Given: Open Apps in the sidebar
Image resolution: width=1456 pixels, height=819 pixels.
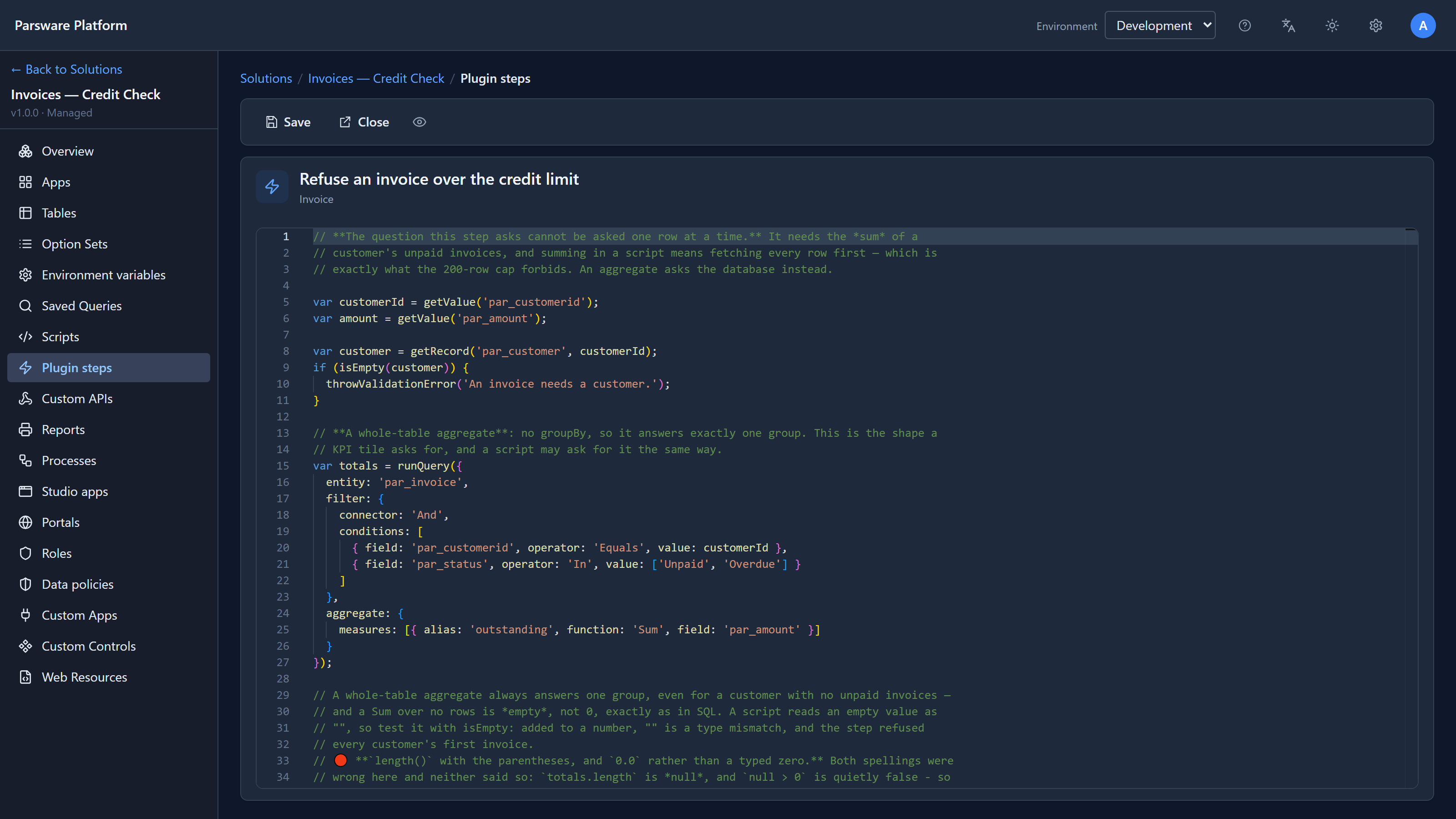Looking at the screenshot, I should tap(109, 182).
